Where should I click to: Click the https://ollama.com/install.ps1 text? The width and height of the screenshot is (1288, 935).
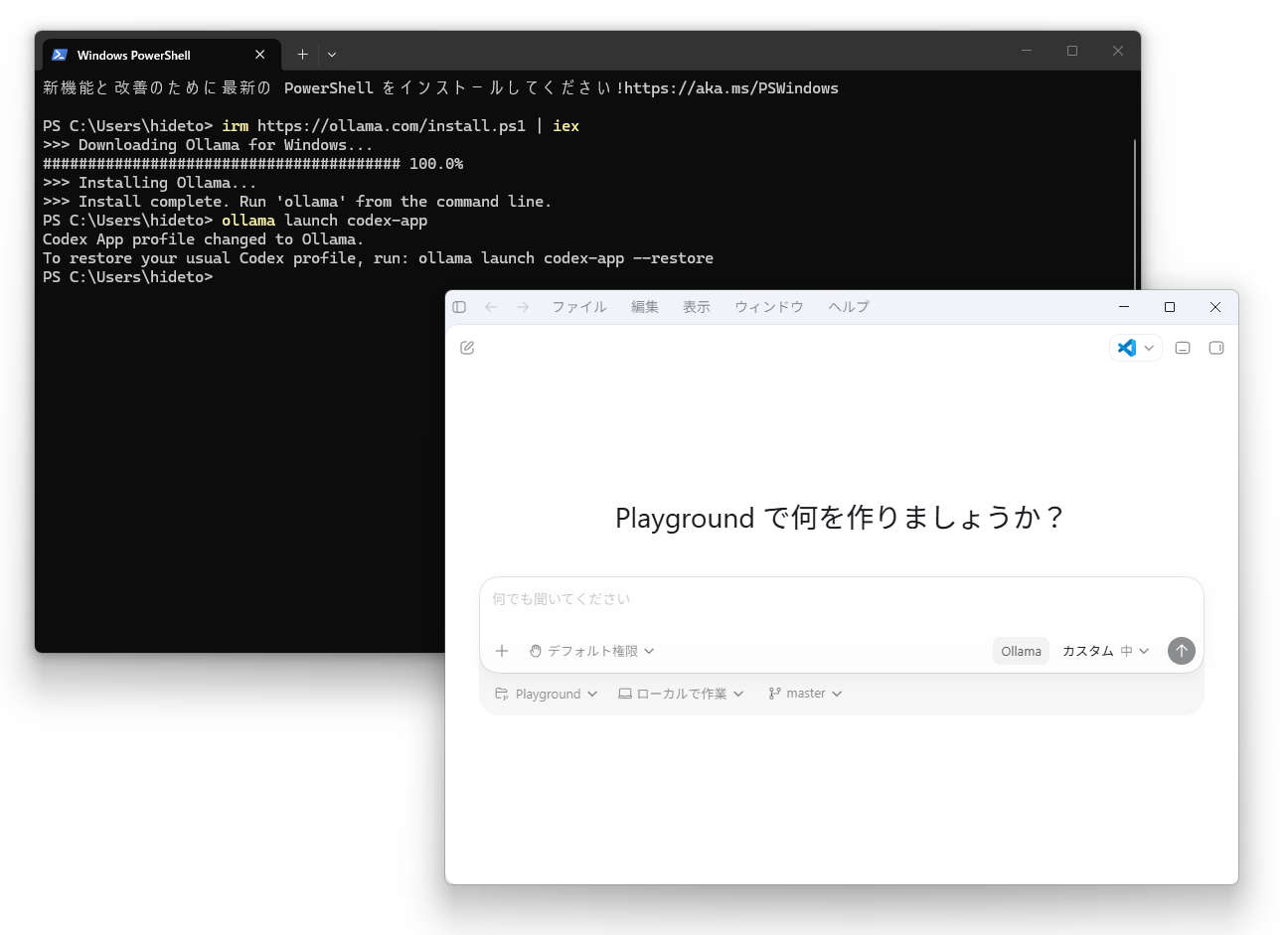tap(392, 126)
